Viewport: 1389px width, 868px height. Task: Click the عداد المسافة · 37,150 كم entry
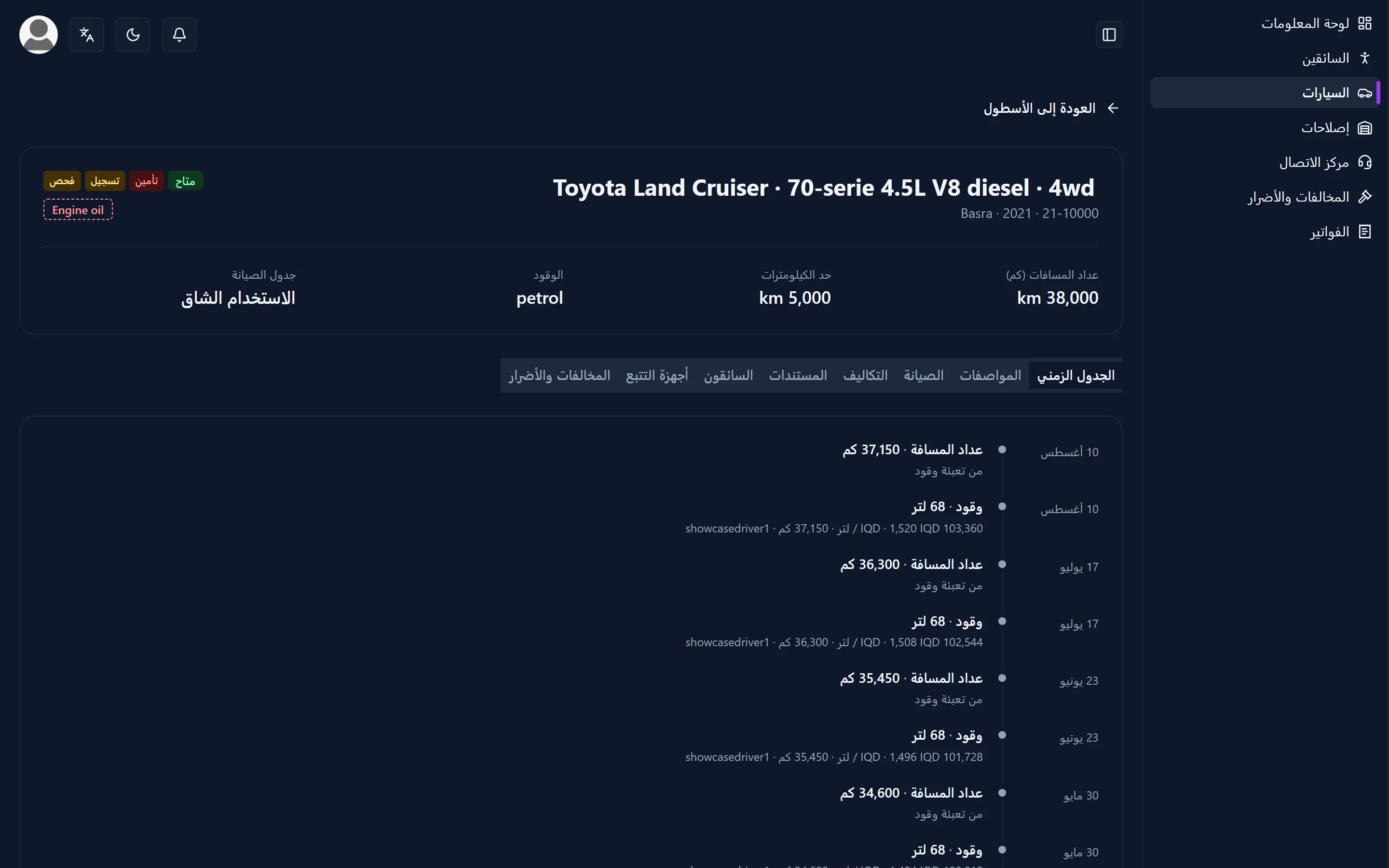(x=912, y=449)
